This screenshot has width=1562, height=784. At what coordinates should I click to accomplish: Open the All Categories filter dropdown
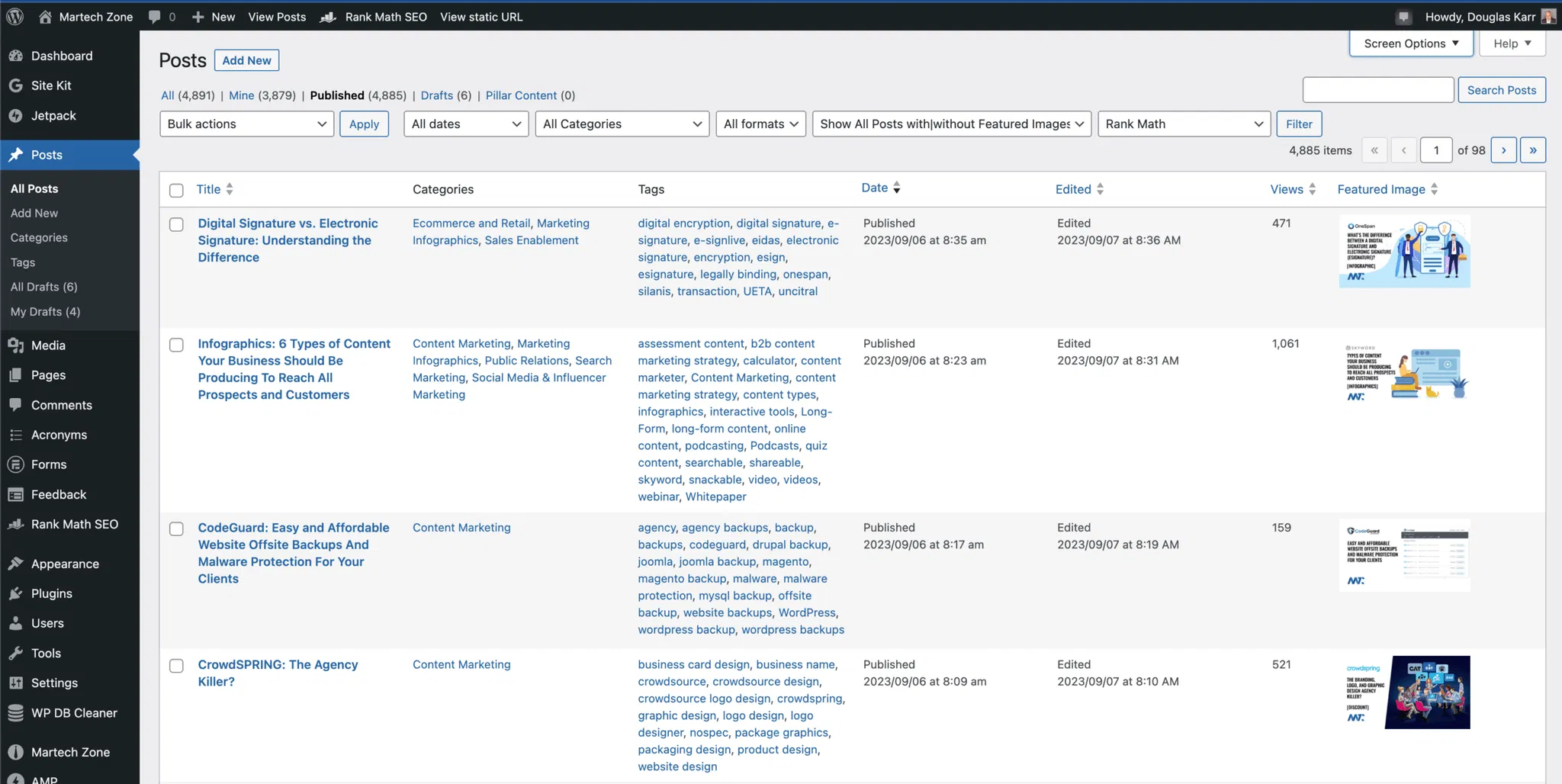622,124
